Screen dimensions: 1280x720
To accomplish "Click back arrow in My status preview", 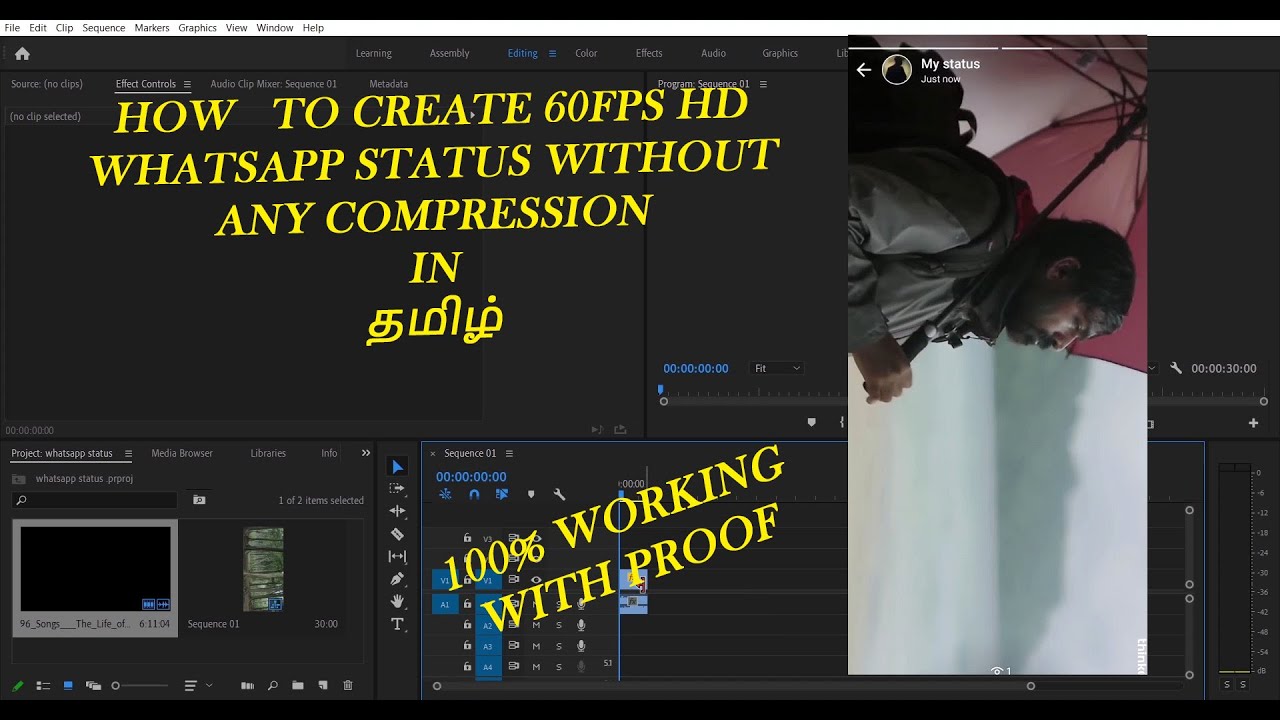I will coord(864,69).
